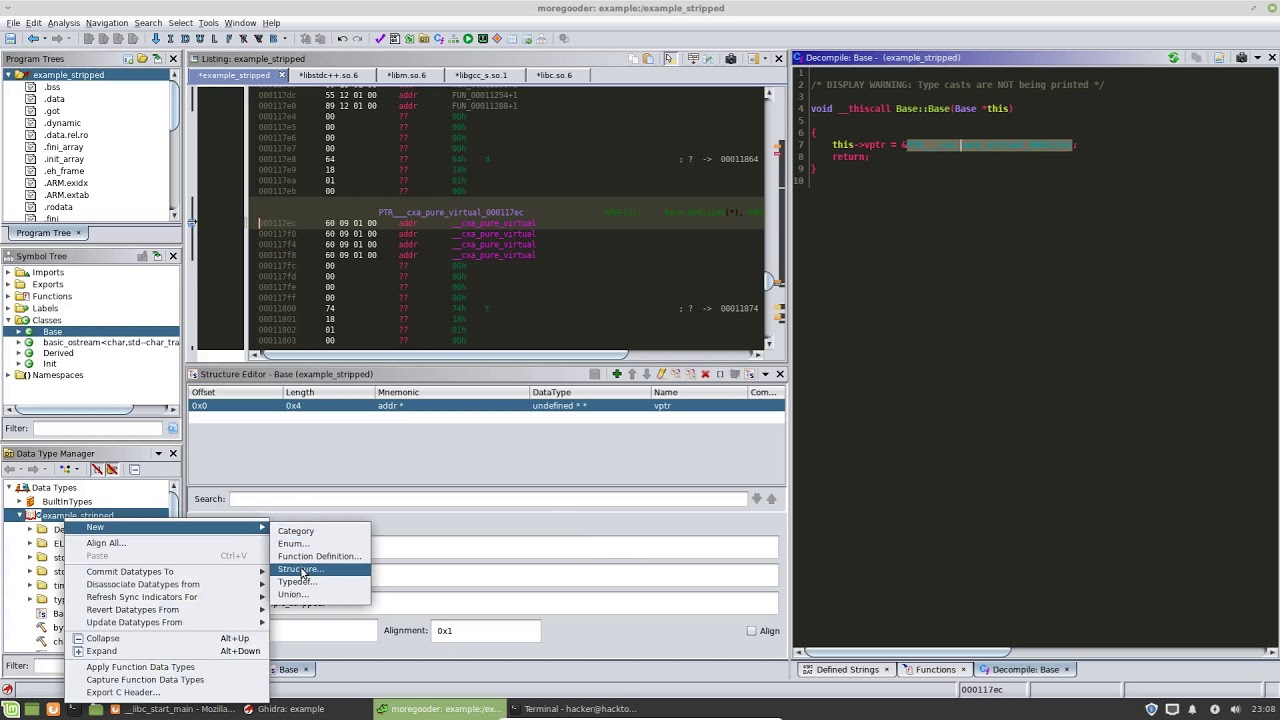Click the Symbol Tree Filter input field
1280x720 pixels.
click(98, 429)
